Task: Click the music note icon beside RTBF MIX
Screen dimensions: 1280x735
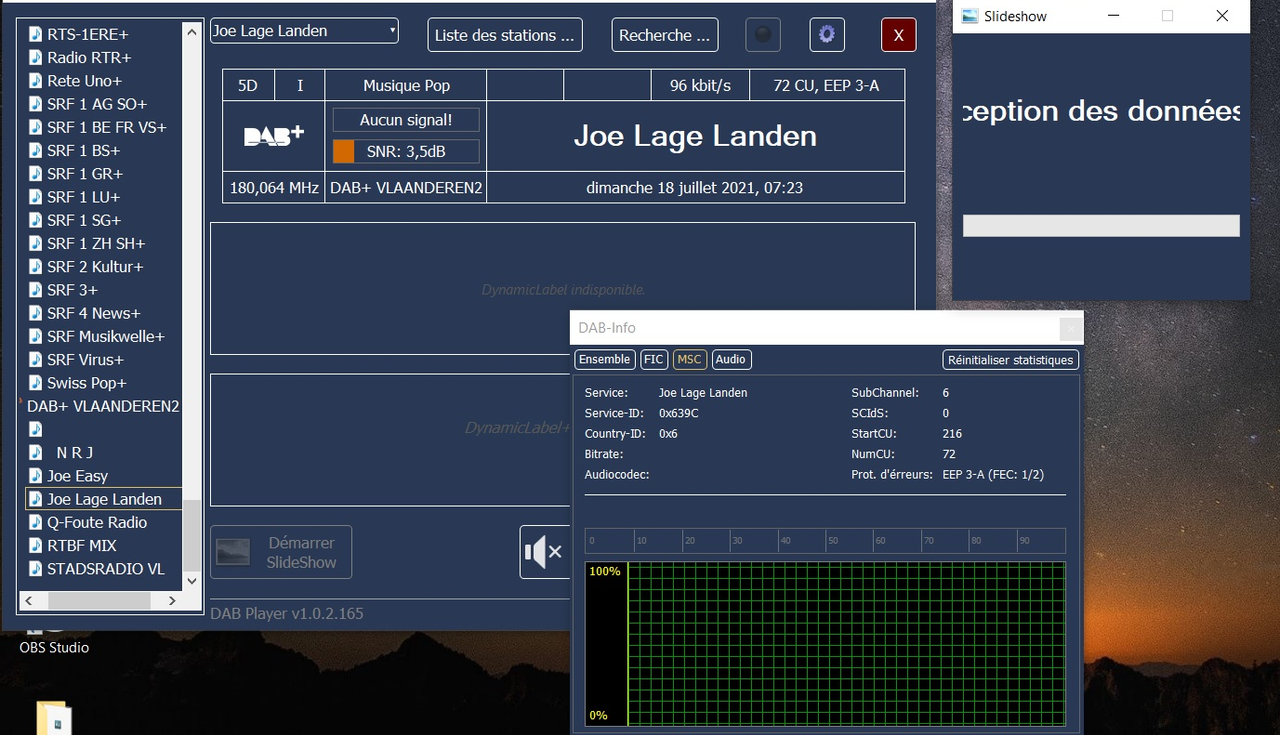Action: 36,545
